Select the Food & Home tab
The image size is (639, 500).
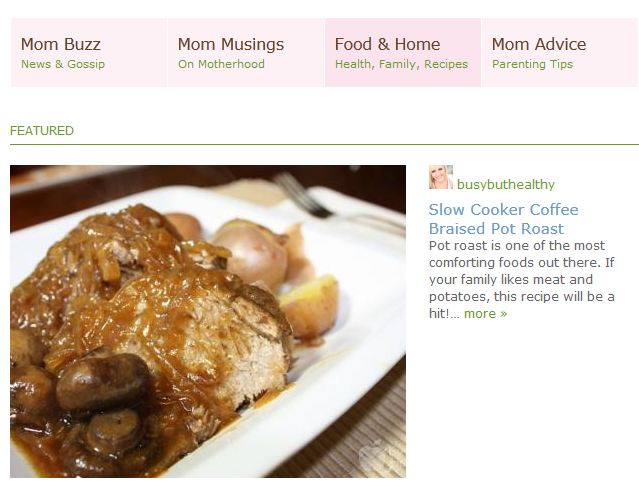point(403,53)
